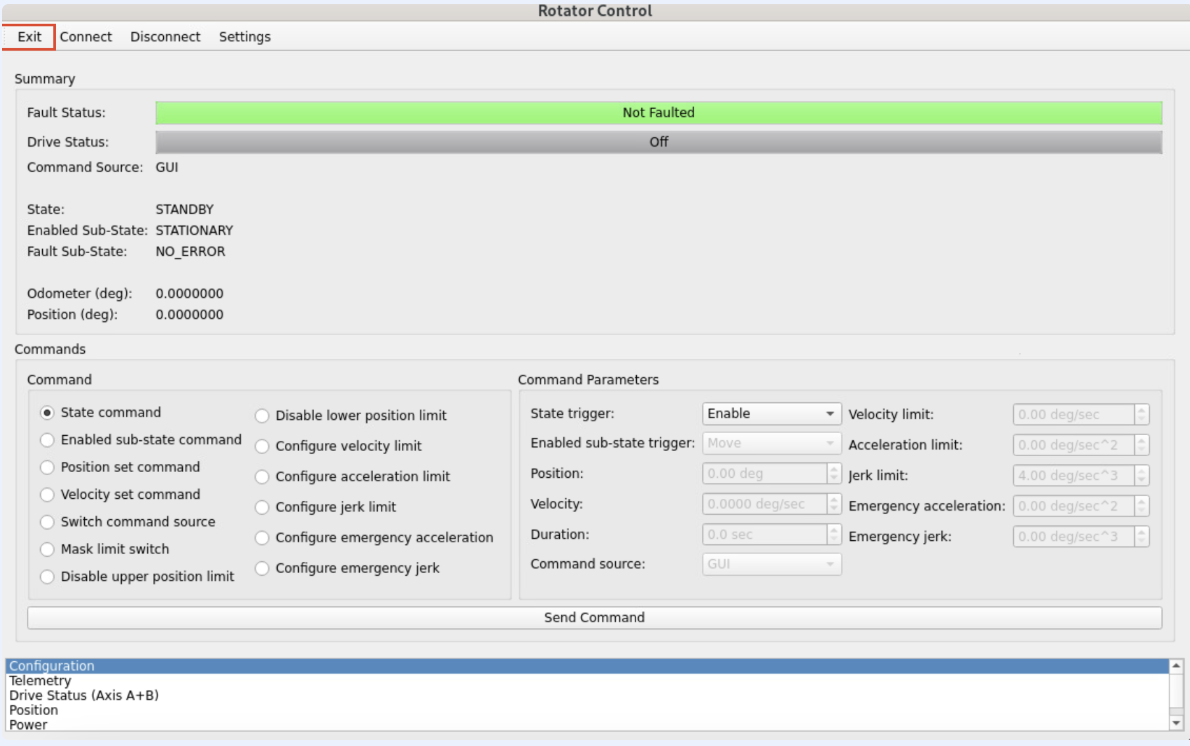Image resolution: width=1190 pixels, height=746 pixels.
Task: Click the list scrollbar down arrow
Action: tap(1175, 723)
